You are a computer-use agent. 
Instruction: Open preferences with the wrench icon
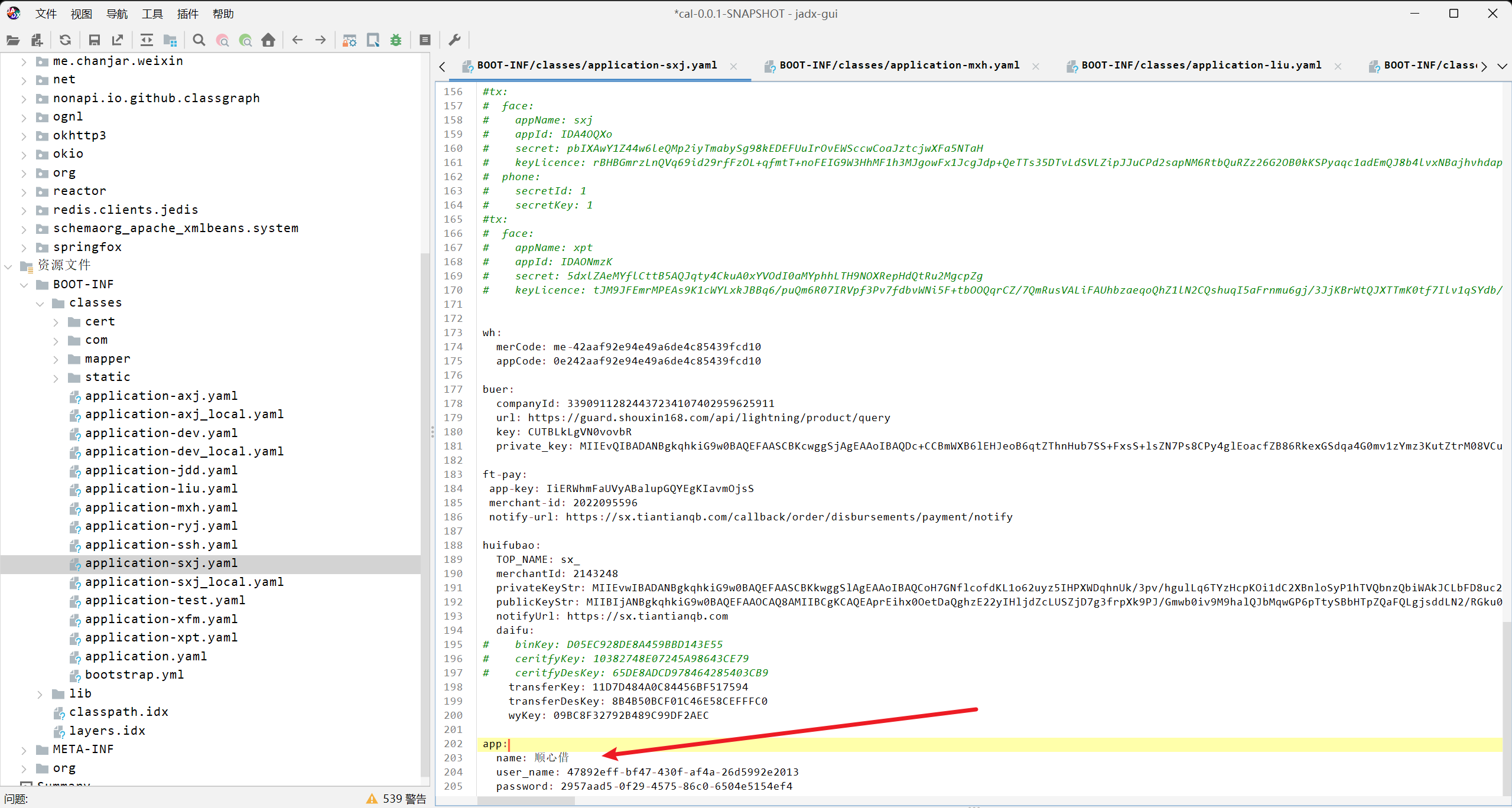coord(454,40)
